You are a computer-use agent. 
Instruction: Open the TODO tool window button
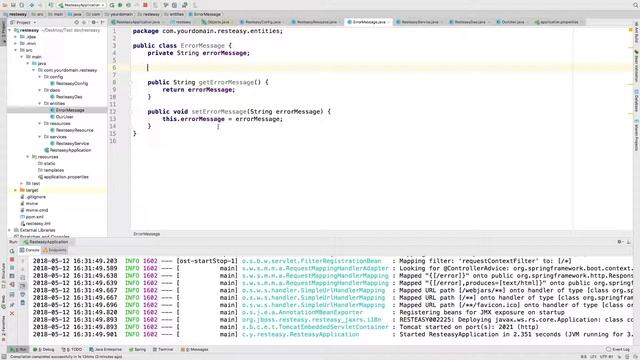[x=72, y=349]
